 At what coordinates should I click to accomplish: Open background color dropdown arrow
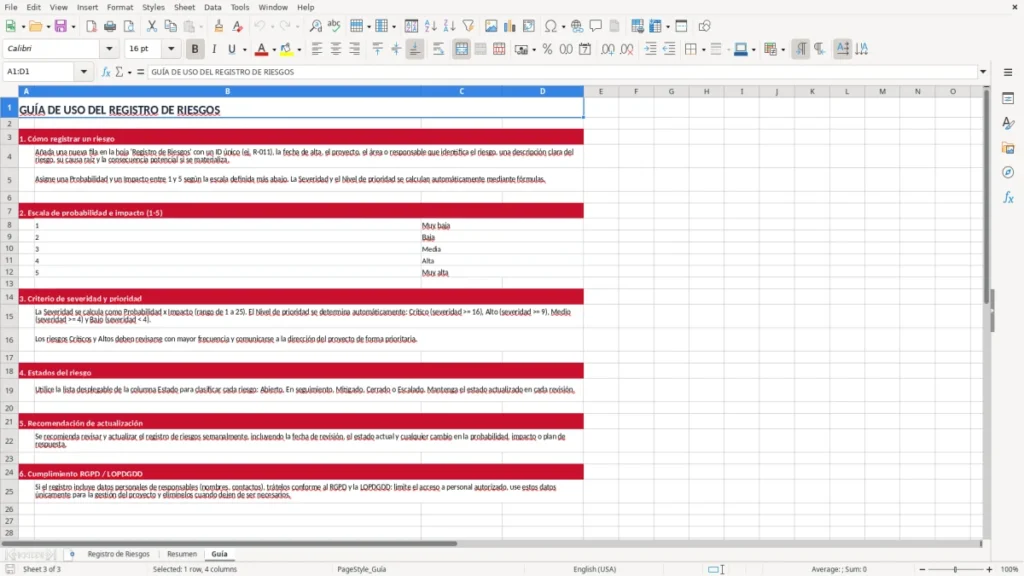point(299,50)
